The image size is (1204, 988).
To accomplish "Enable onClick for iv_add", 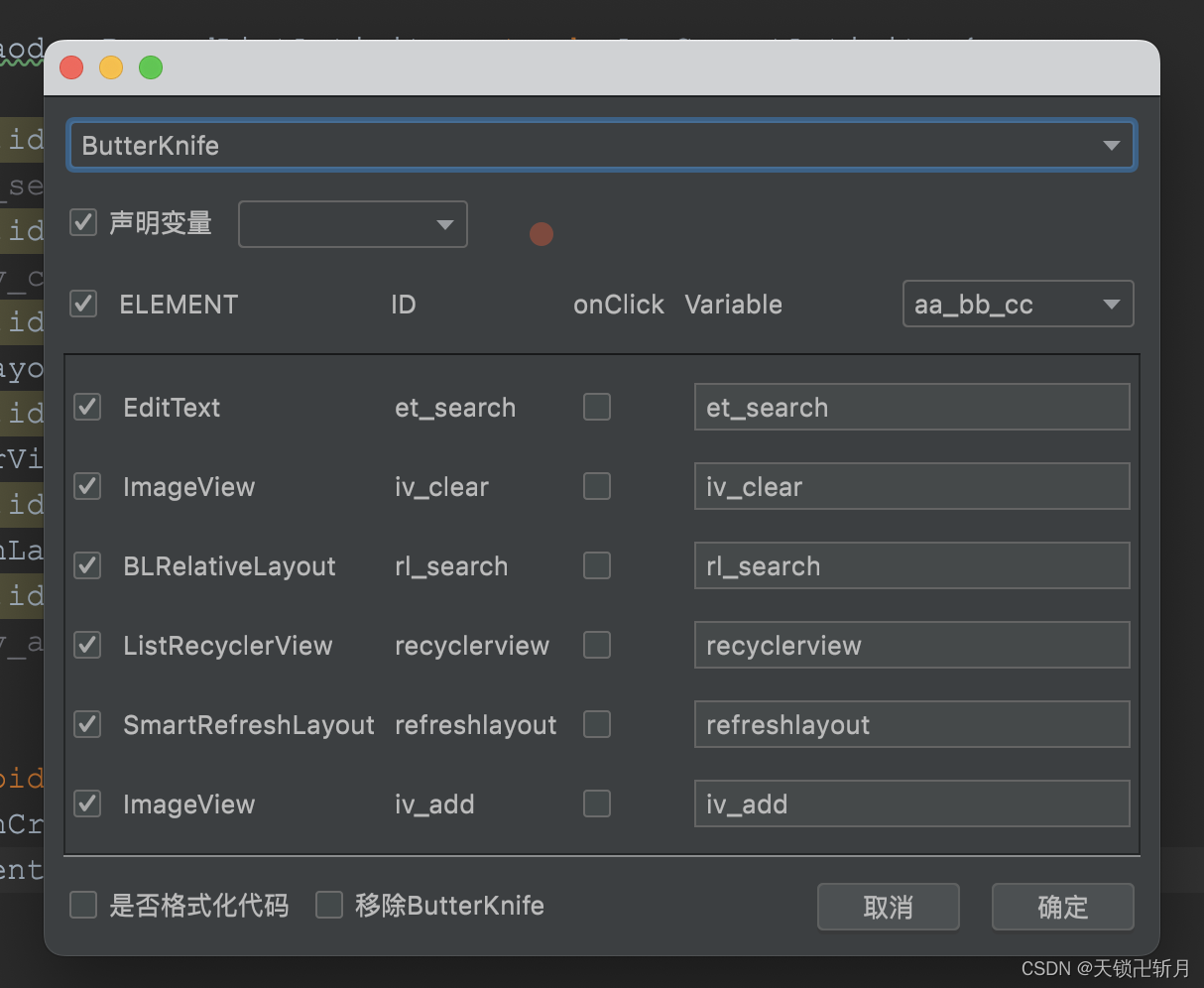I will (597, 803).
